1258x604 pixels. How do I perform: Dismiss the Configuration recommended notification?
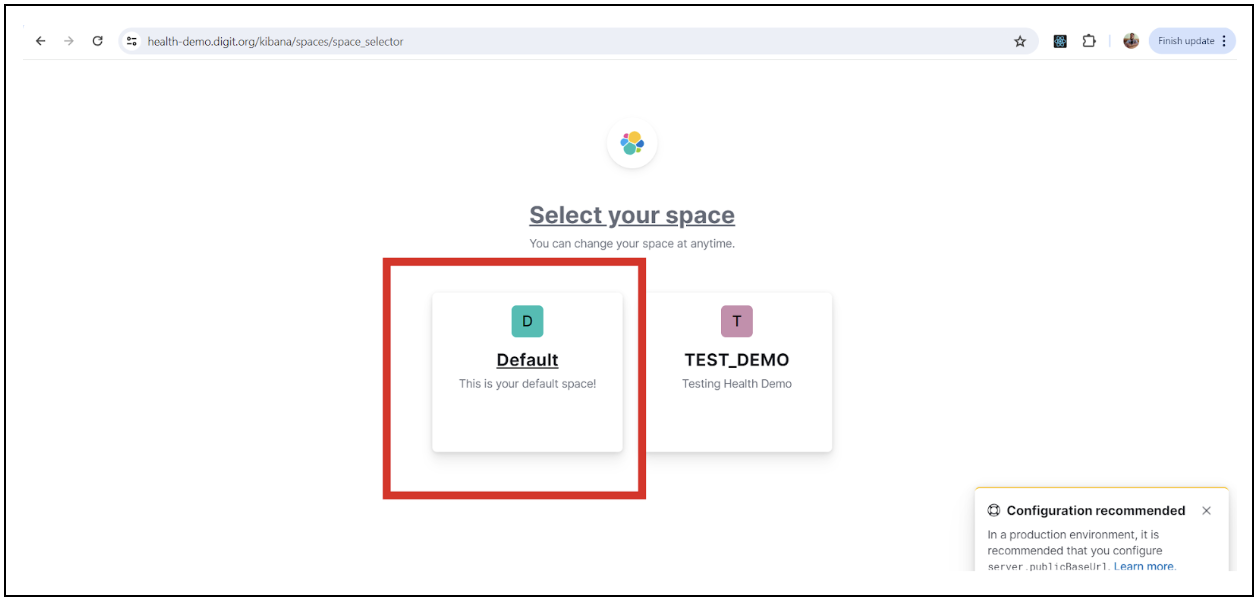[x=1206, y=511]
